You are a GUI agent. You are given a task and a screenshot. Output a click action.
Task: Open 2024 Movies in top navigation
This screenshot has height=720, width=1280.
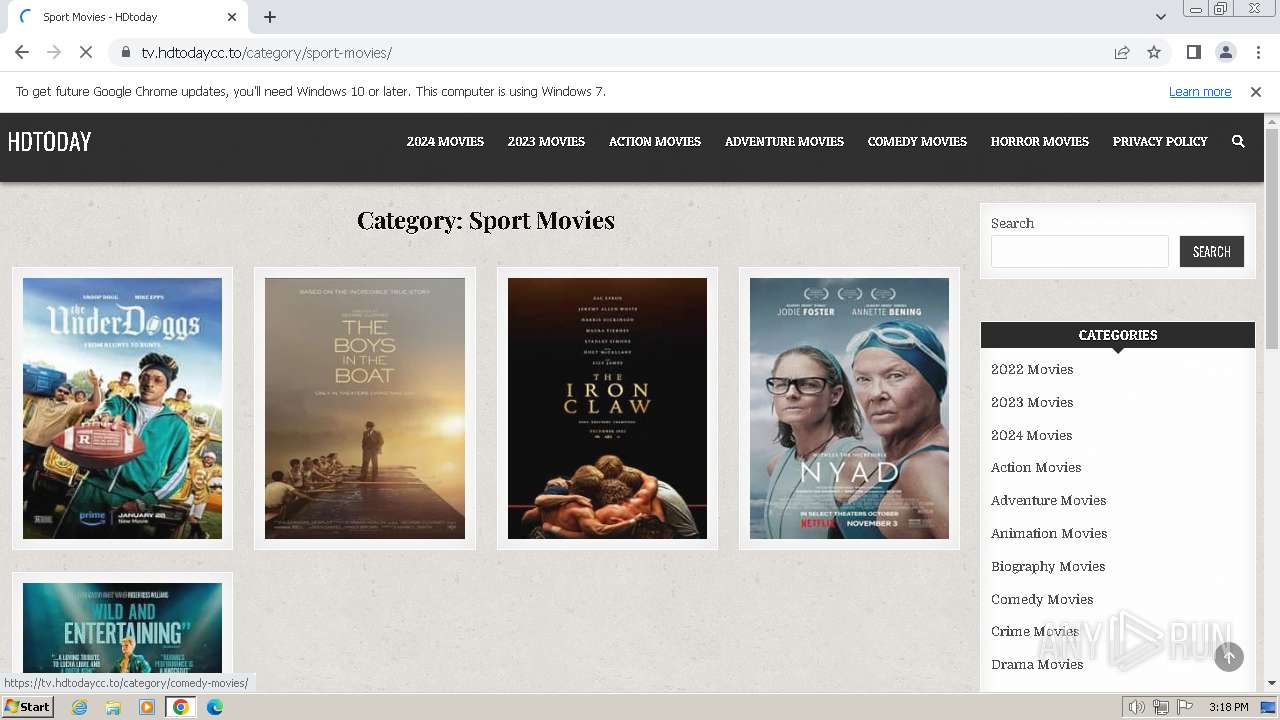point(445,142)
